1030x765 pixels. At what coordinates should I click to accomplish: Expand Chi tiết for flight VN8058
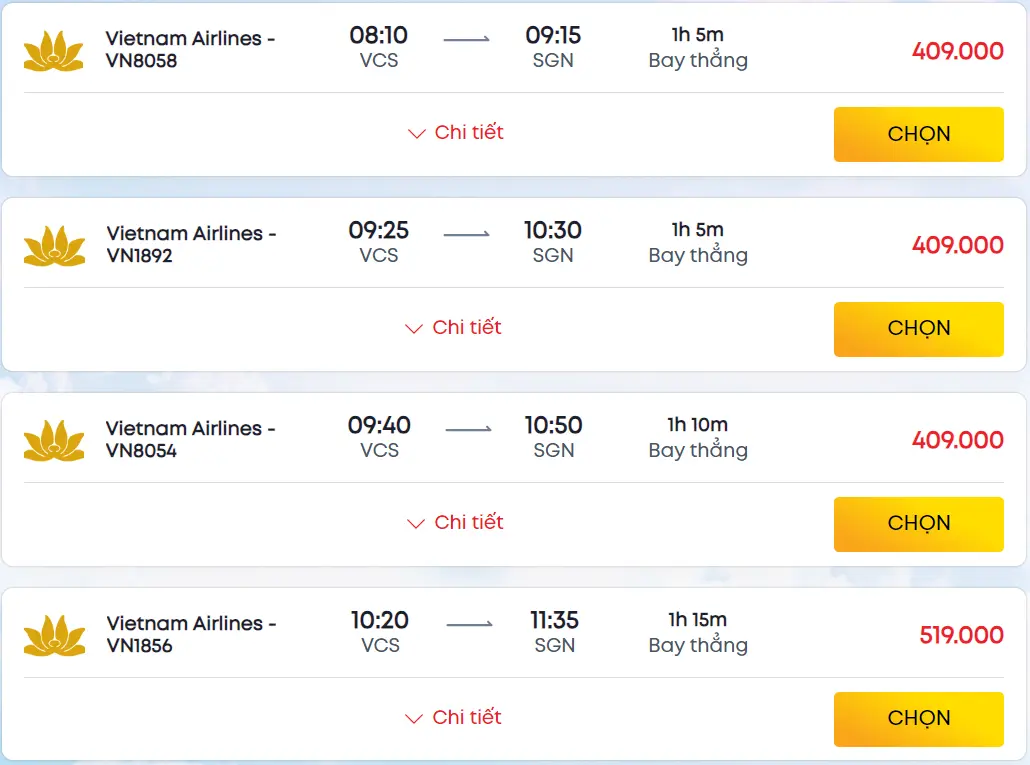(x=456, y=133)
